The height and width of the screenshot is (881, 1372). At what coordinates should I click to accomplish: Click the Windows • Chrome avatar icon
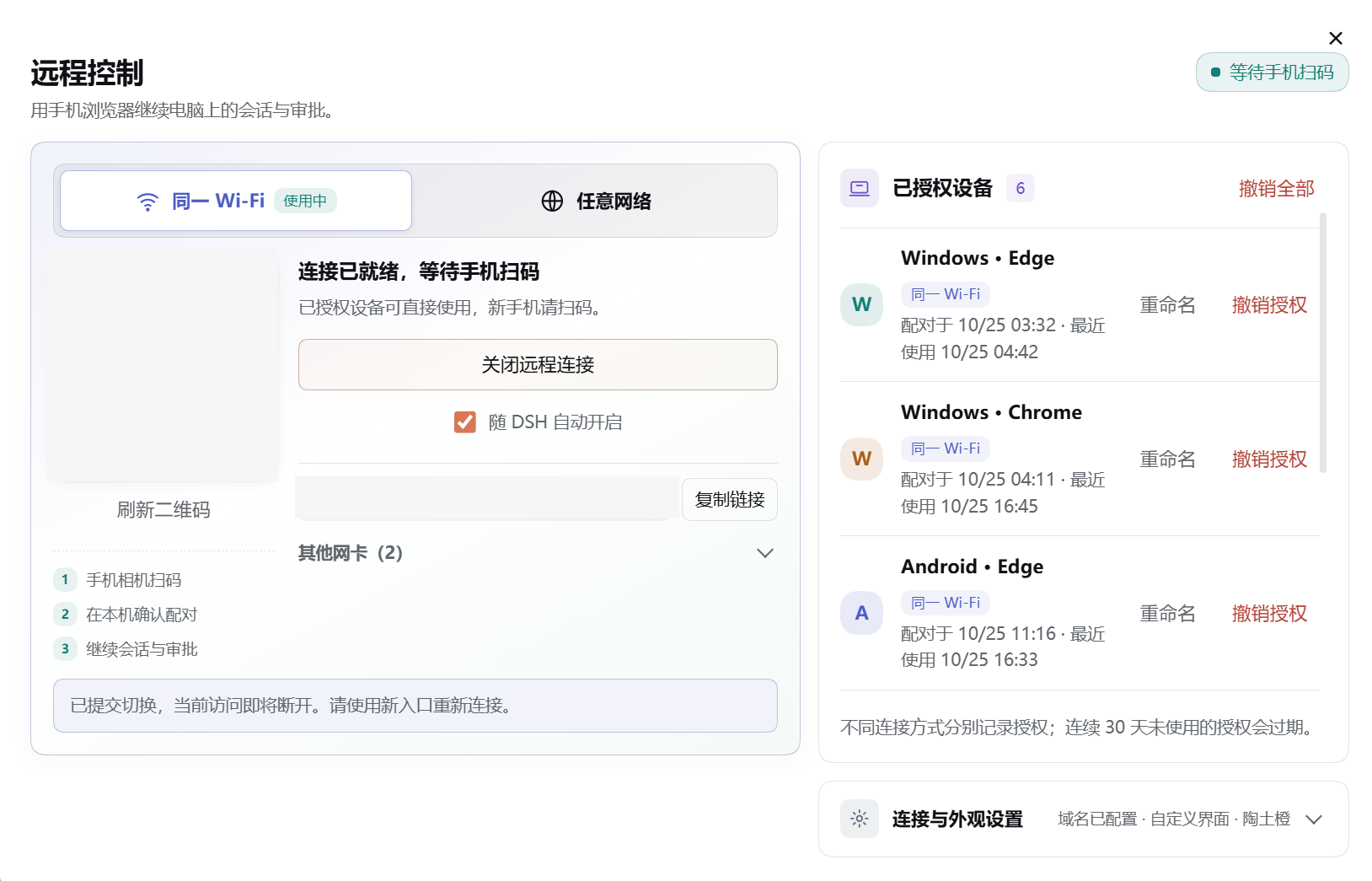[861, 459]
